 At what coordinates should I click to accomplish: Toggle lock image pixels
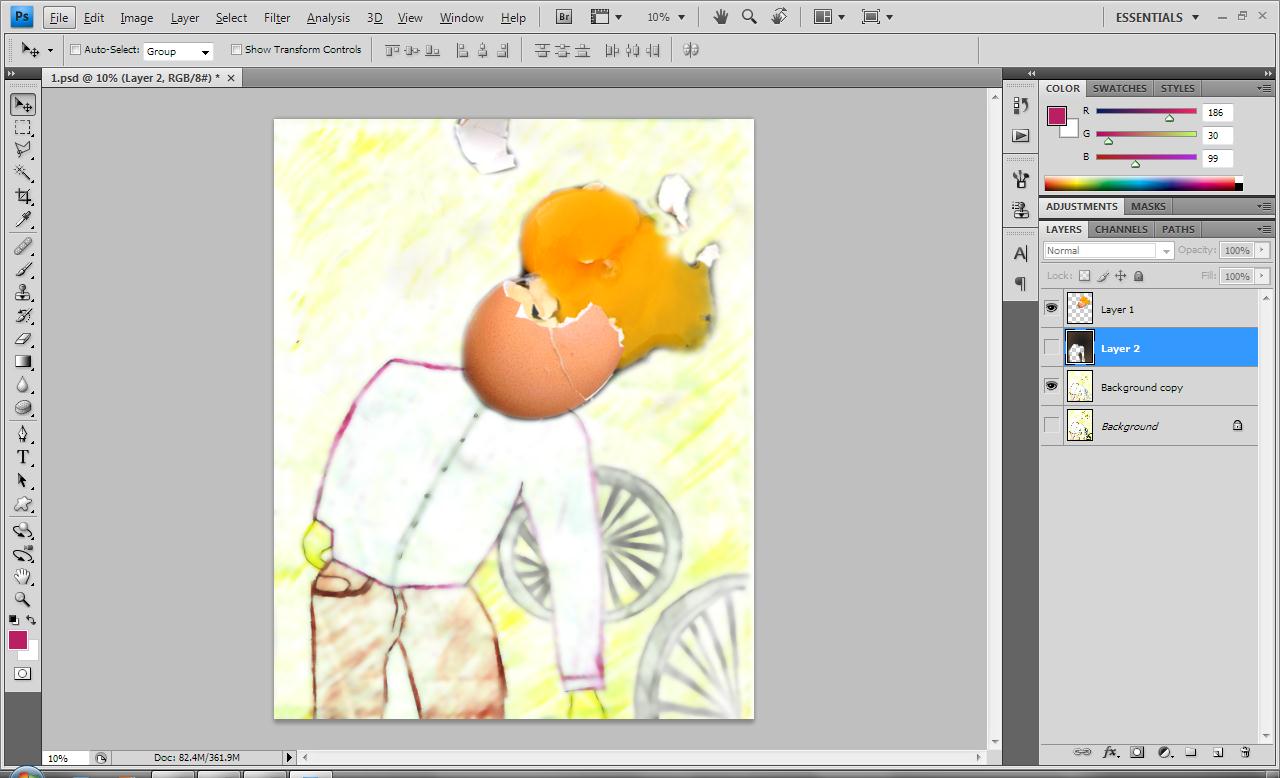pos(1103,276)
